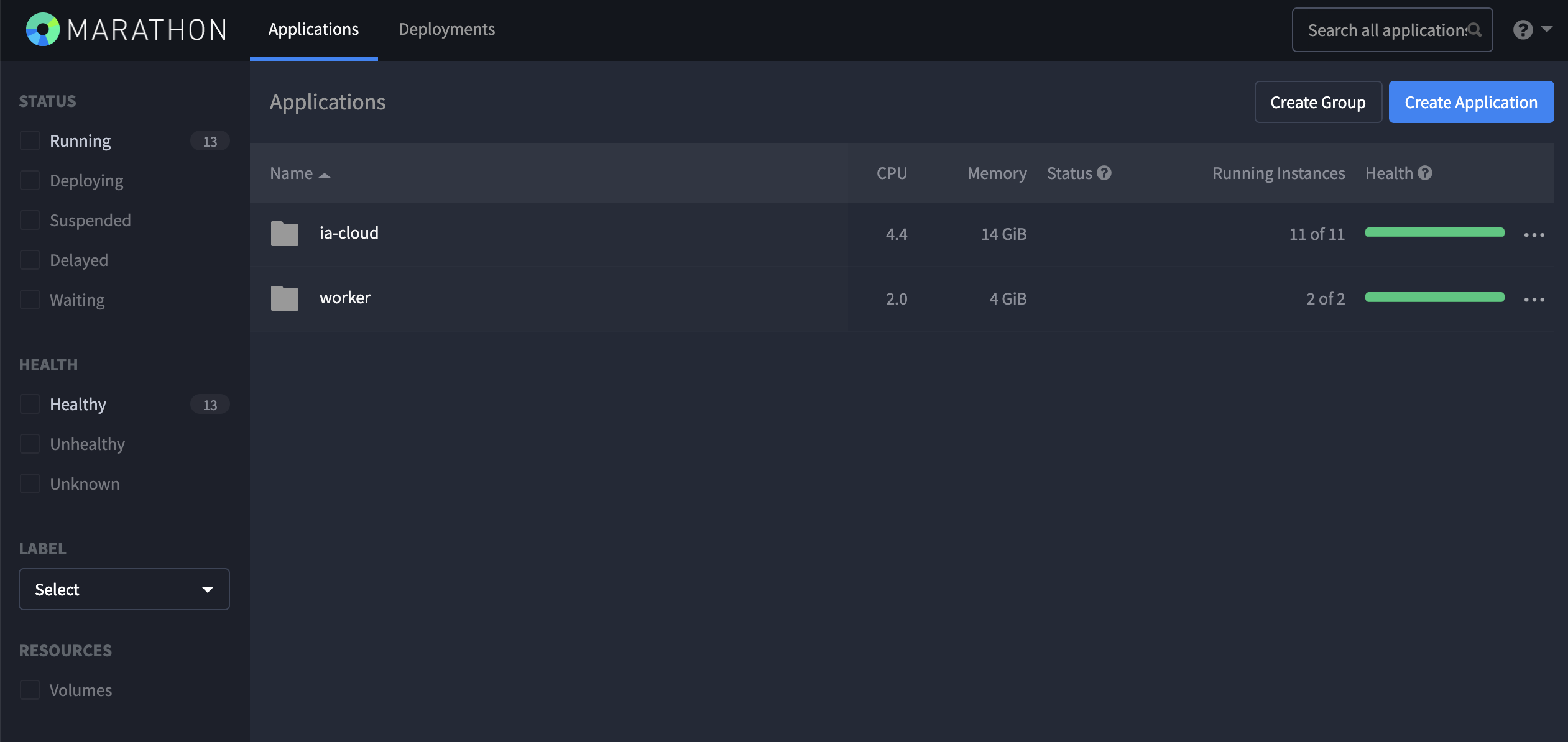
Task: Open the help question mark menu
Action: click(1523, 30)
